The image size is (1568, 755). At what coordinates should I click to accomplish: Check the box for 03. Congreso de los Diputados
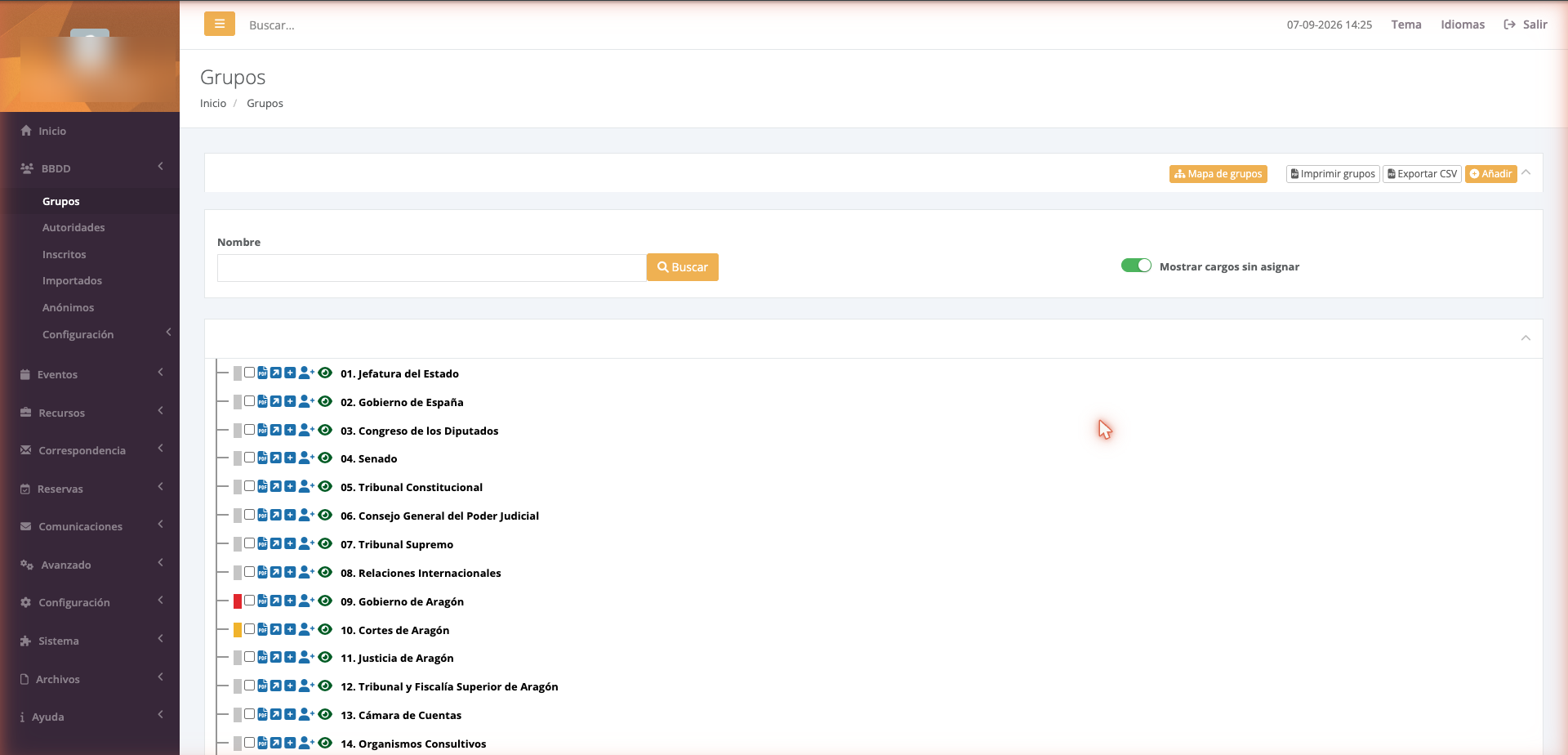pyautogui.click(x=249, y=430)
